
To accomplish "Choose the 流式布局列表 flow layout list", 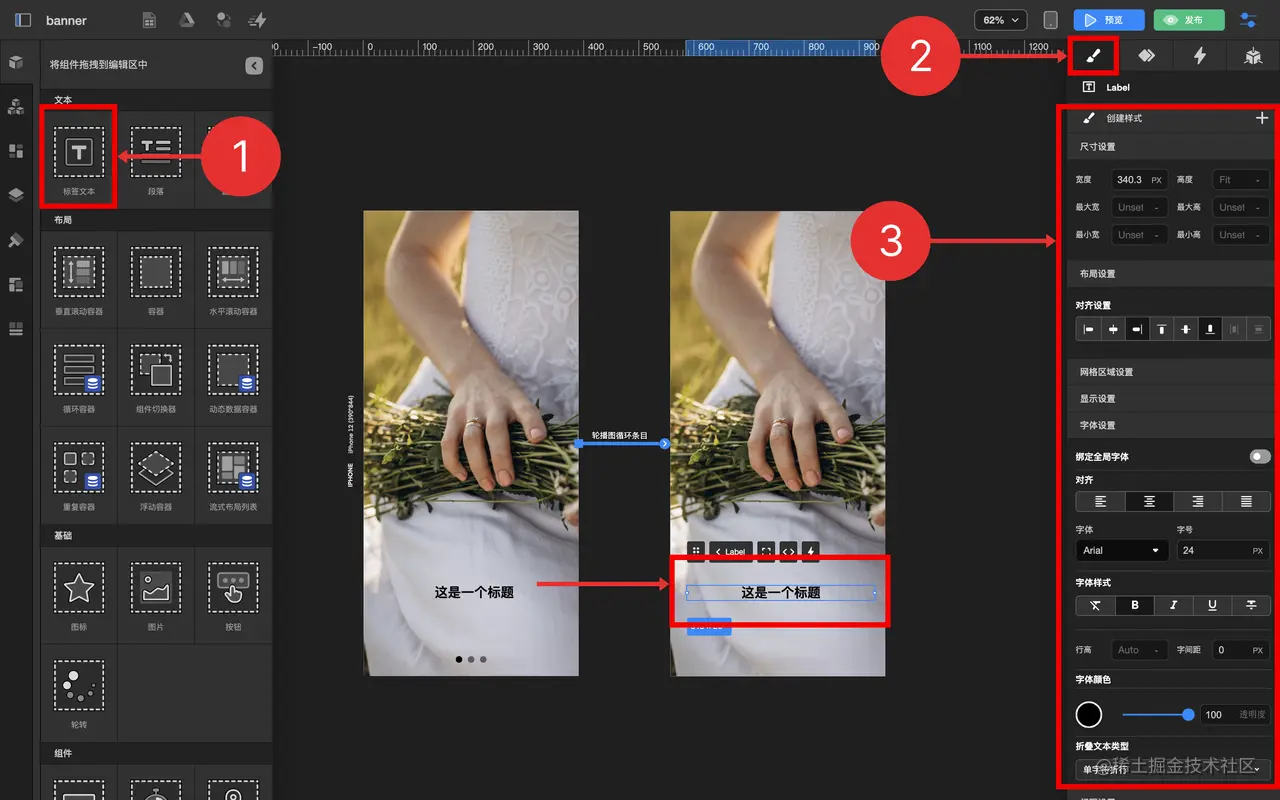I will coord(233,475).
